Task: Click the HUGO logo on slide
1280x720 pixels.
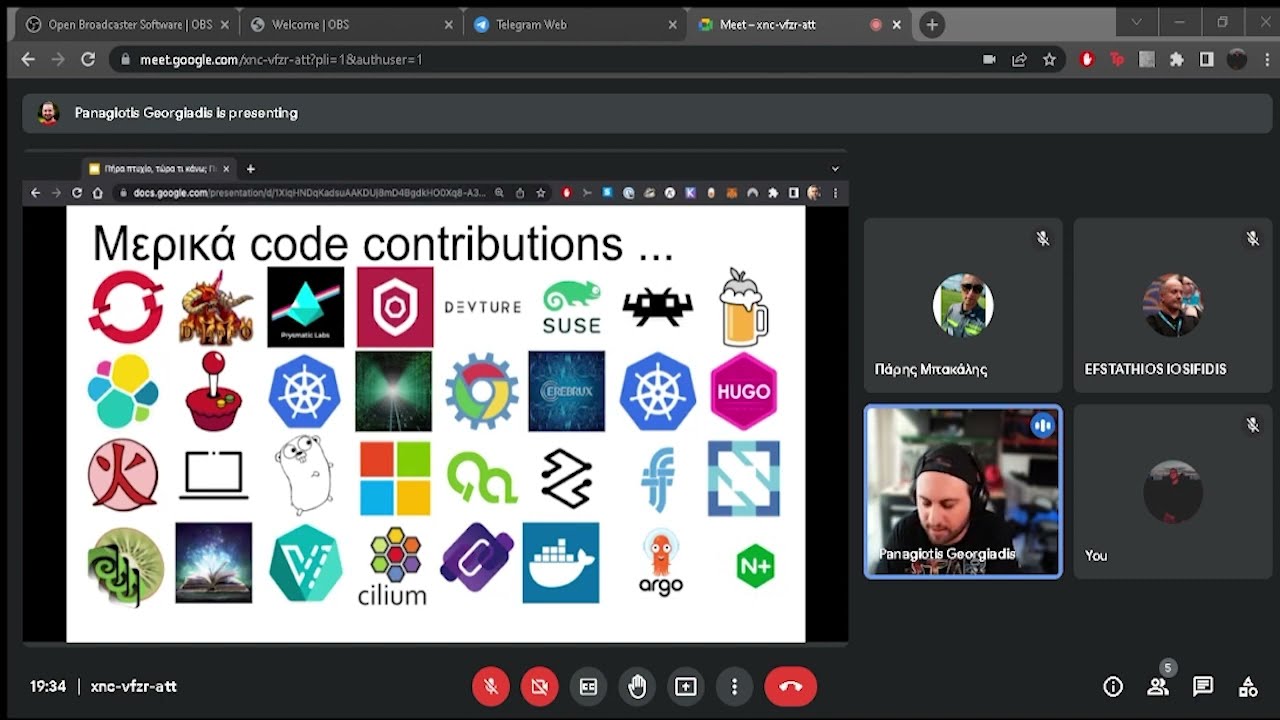Action: [743, 391]
